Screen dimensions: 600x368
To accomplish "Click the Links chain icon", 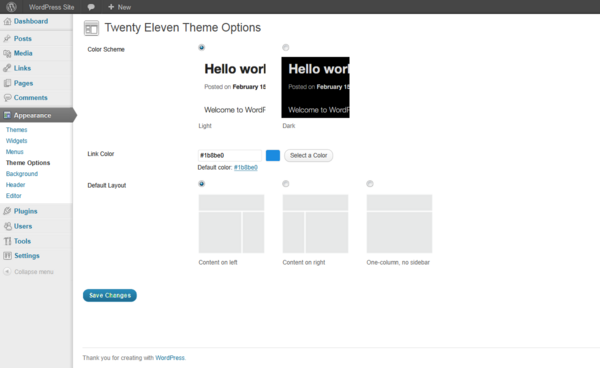I will coord(7,68).
